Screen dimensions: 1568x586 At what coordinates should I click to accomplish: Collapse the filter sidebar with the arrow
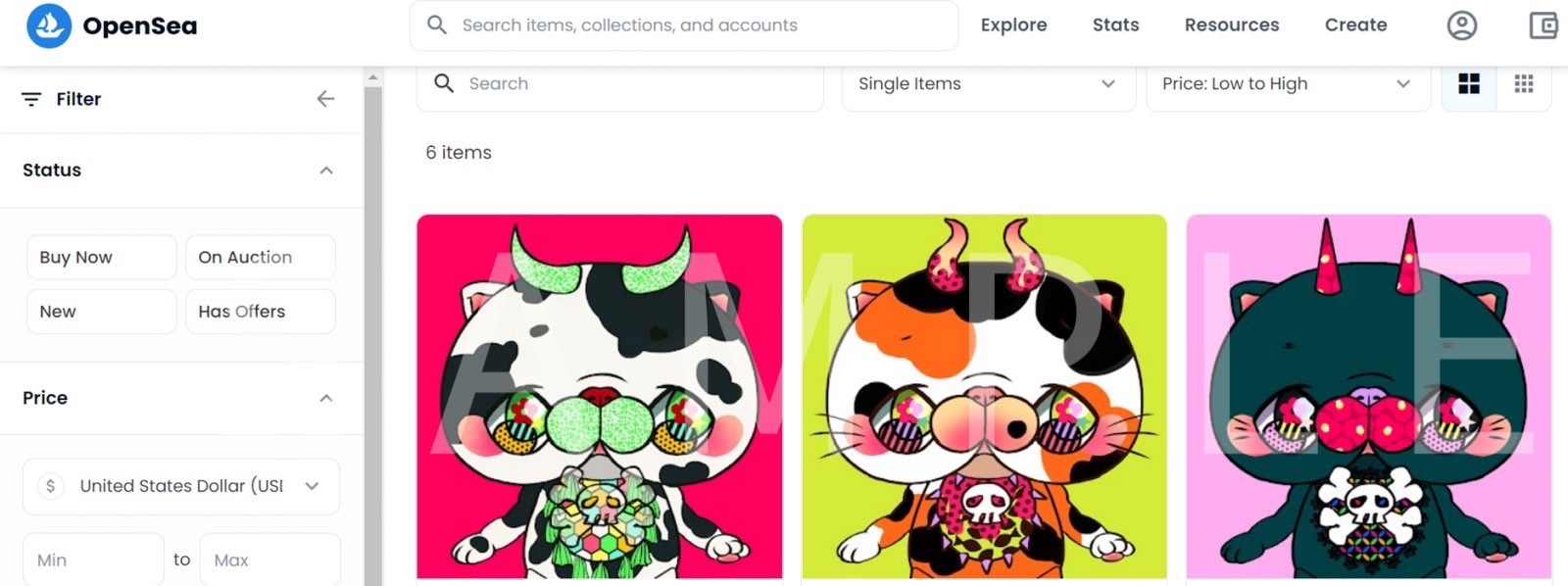[326, 99]
